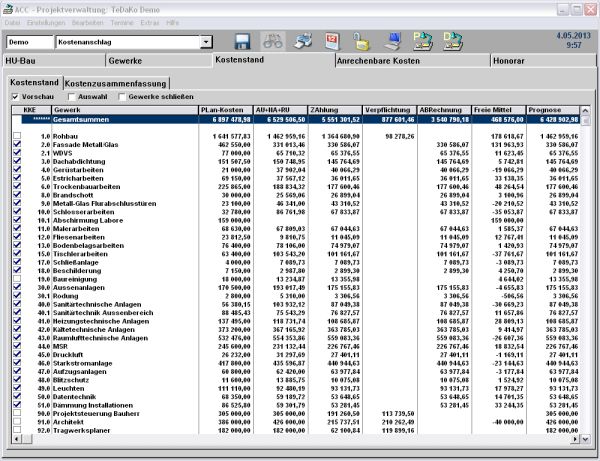600x461 pixels.
Task: Open the calendar icon in toolbar
Action: [332, 42]
